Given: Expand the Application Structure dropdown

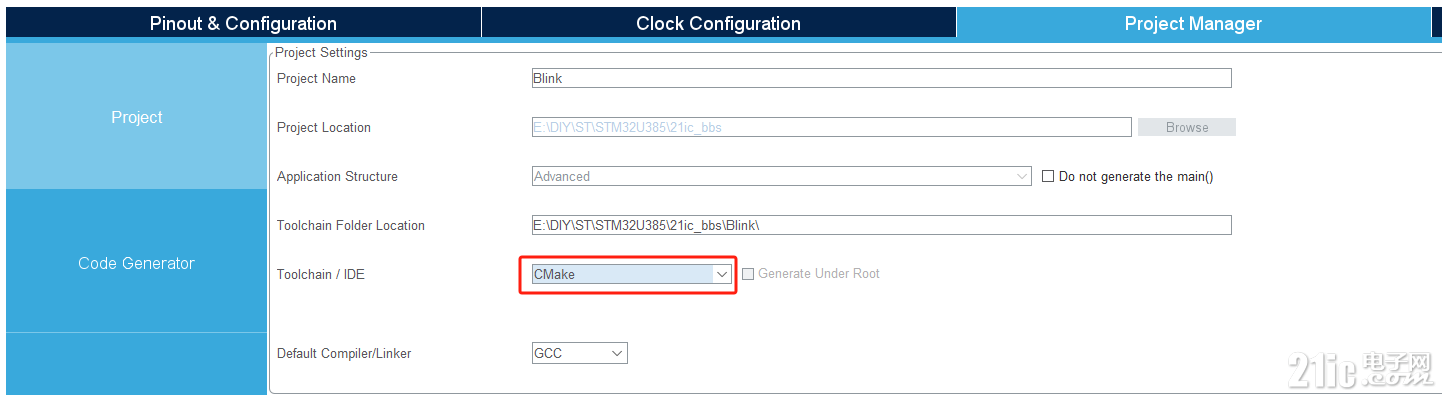Looking at the screenshot, I should [x=781, y=176].
